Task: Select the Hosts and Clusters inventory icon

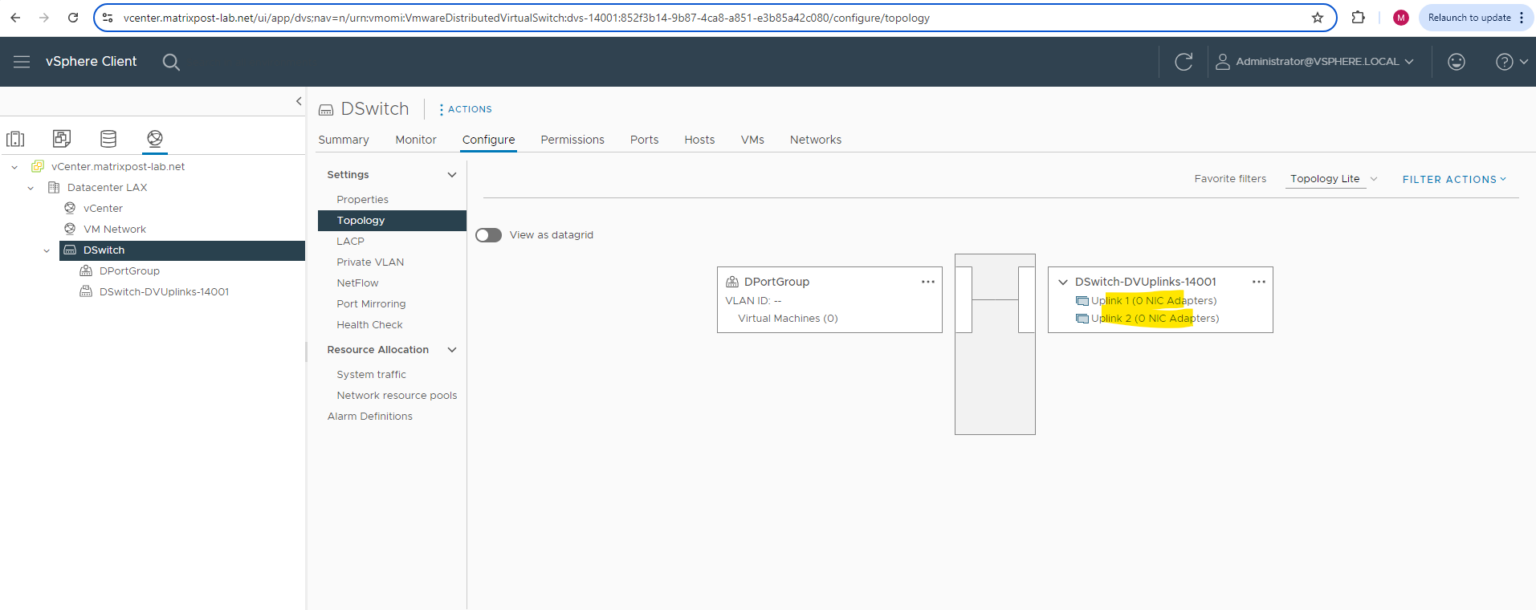Action: point(14,138)
